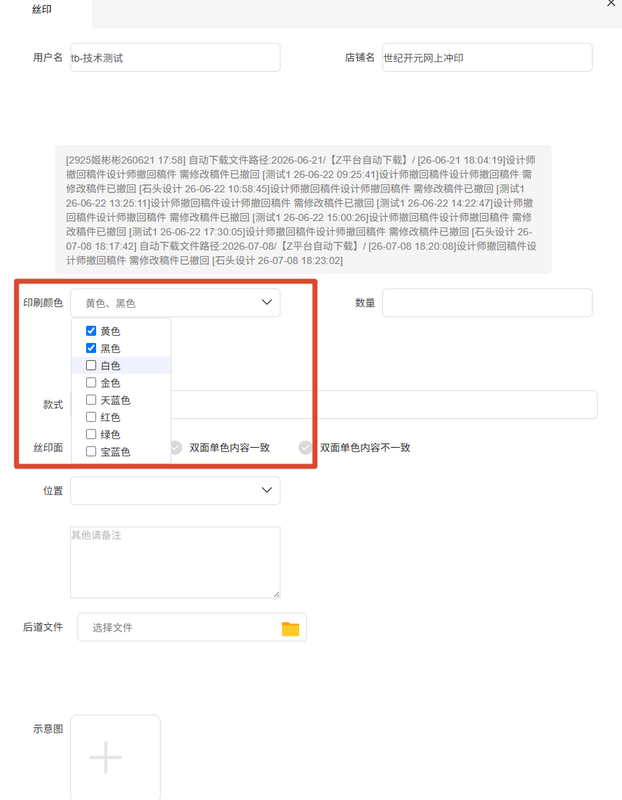Viewport: 622px width, 800px height.
Task: Click the 丝印面 label
Action: click(48, 447)
